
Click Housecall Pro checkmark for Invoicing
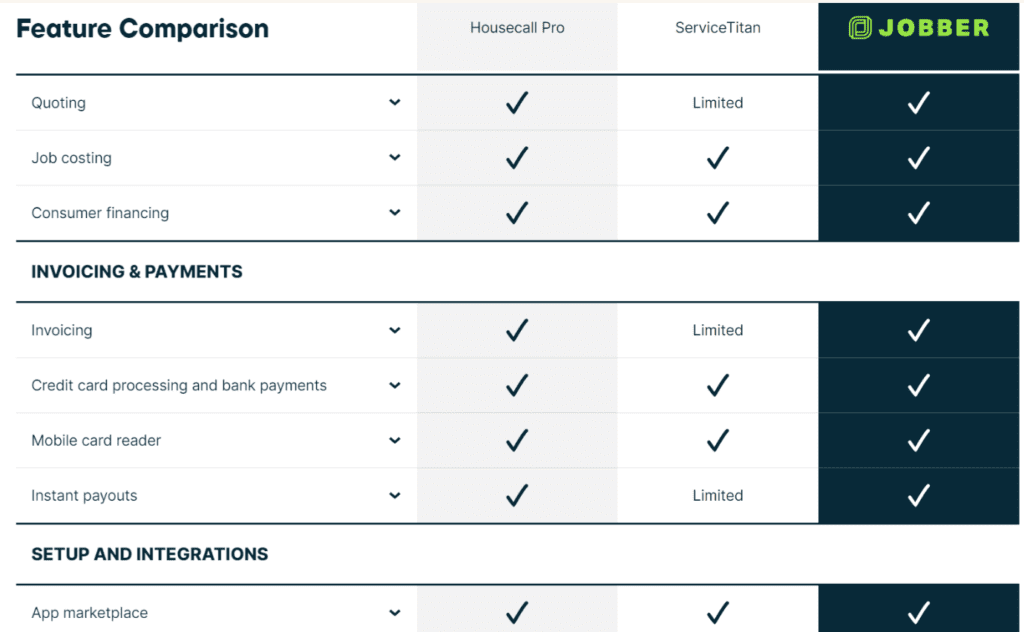point(517,330)
